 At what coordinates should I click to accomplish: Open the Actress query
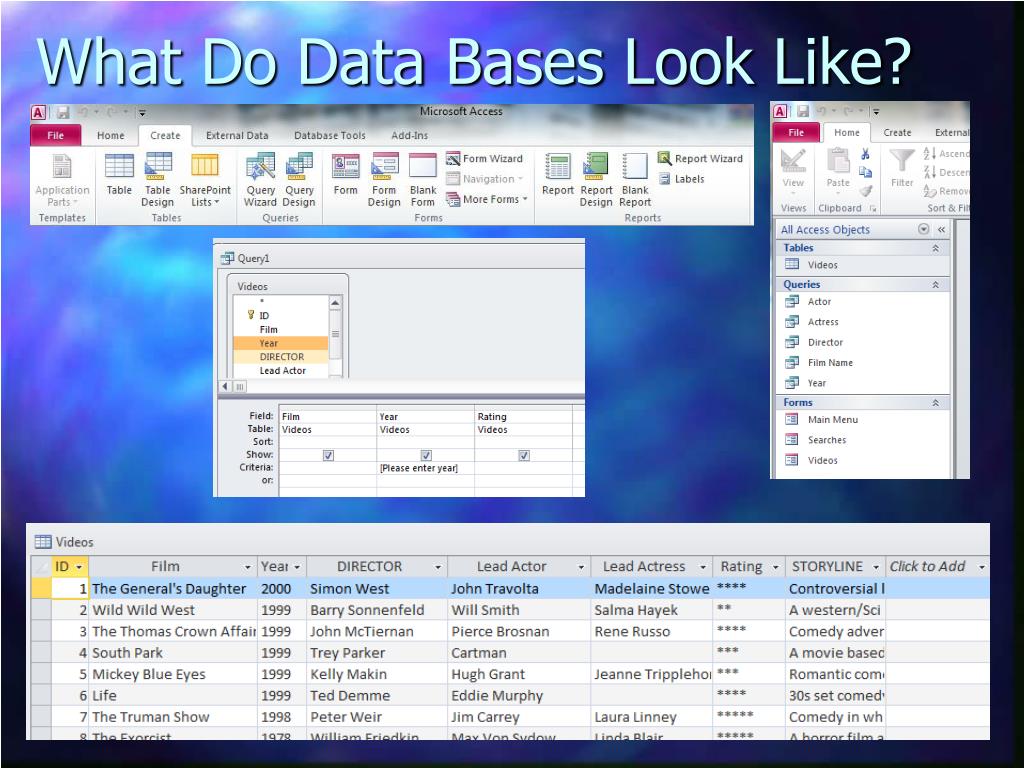tap(863, 322)
